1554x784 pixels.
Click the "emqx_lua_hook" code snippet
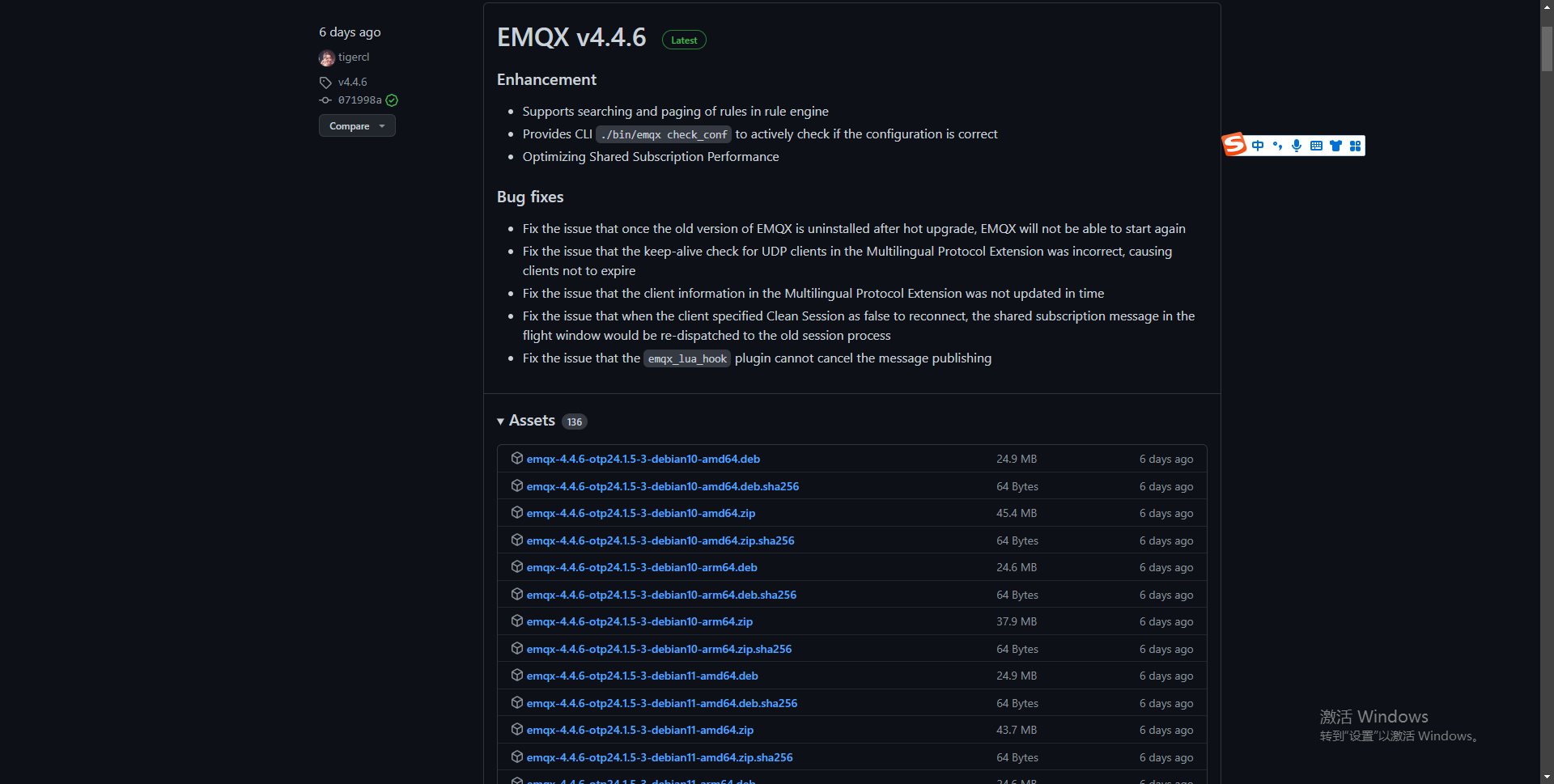click(x=687, y=358)
